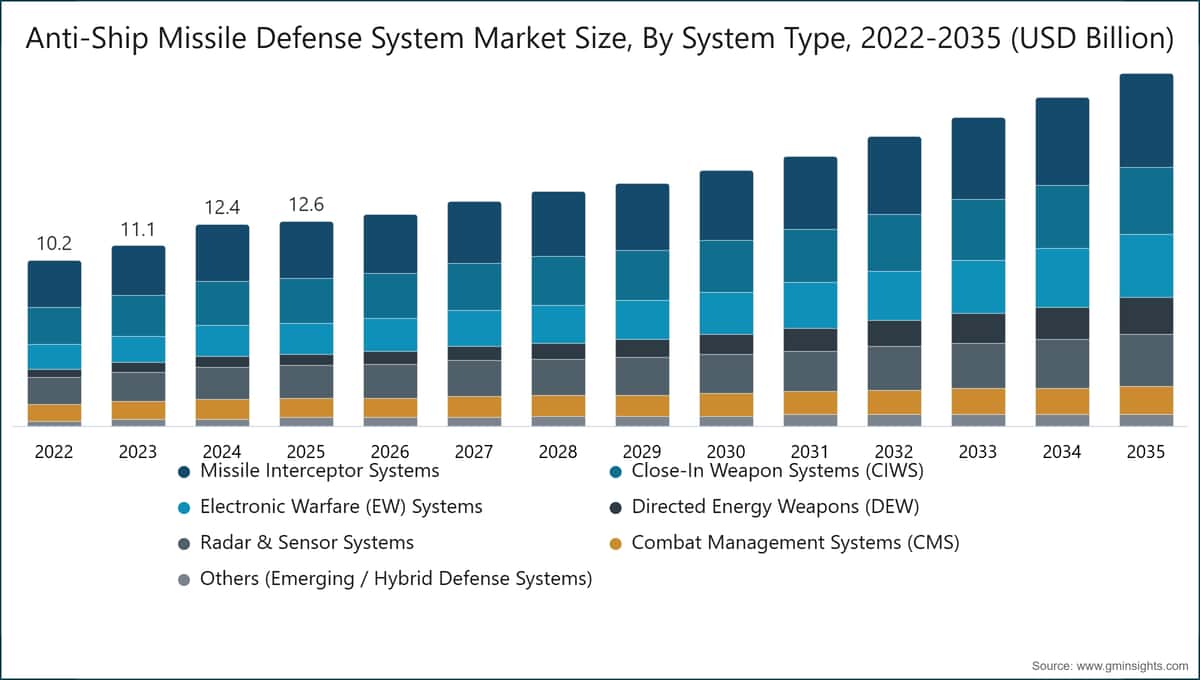Click the Radar & Sensor Systems legend dot
Image resolution: width=1200 pixels, height=680 pixels.
coord(184,543)
